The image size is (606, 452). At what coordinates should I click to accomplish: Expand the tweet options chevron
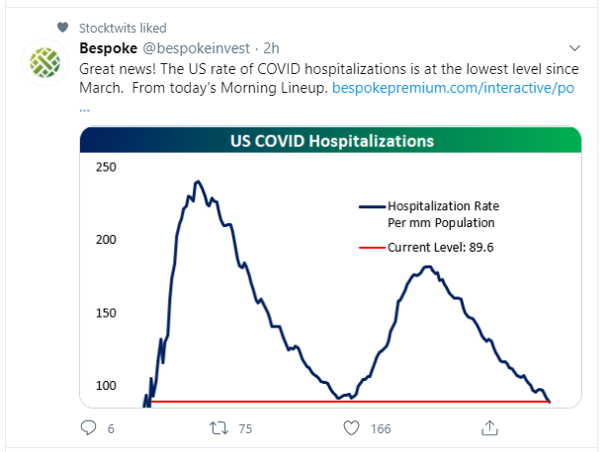pos(575,48)
